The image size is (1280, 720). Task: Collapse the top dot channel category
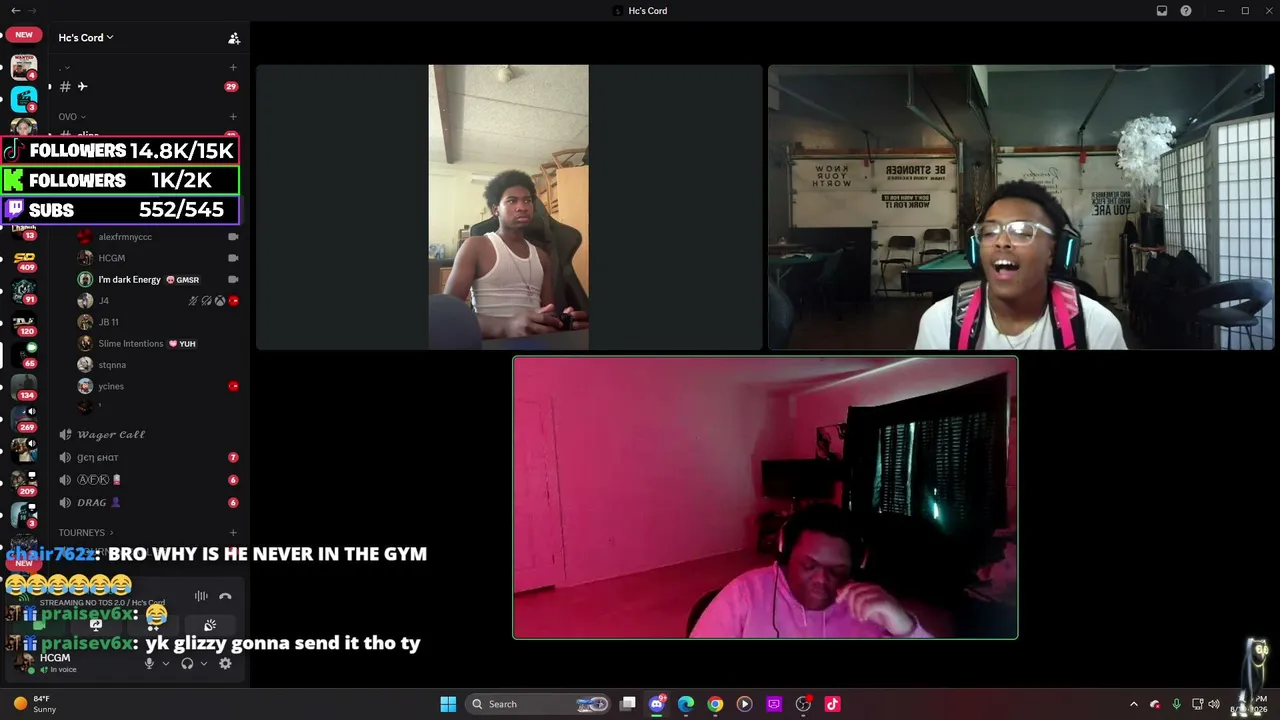[65, 68]
